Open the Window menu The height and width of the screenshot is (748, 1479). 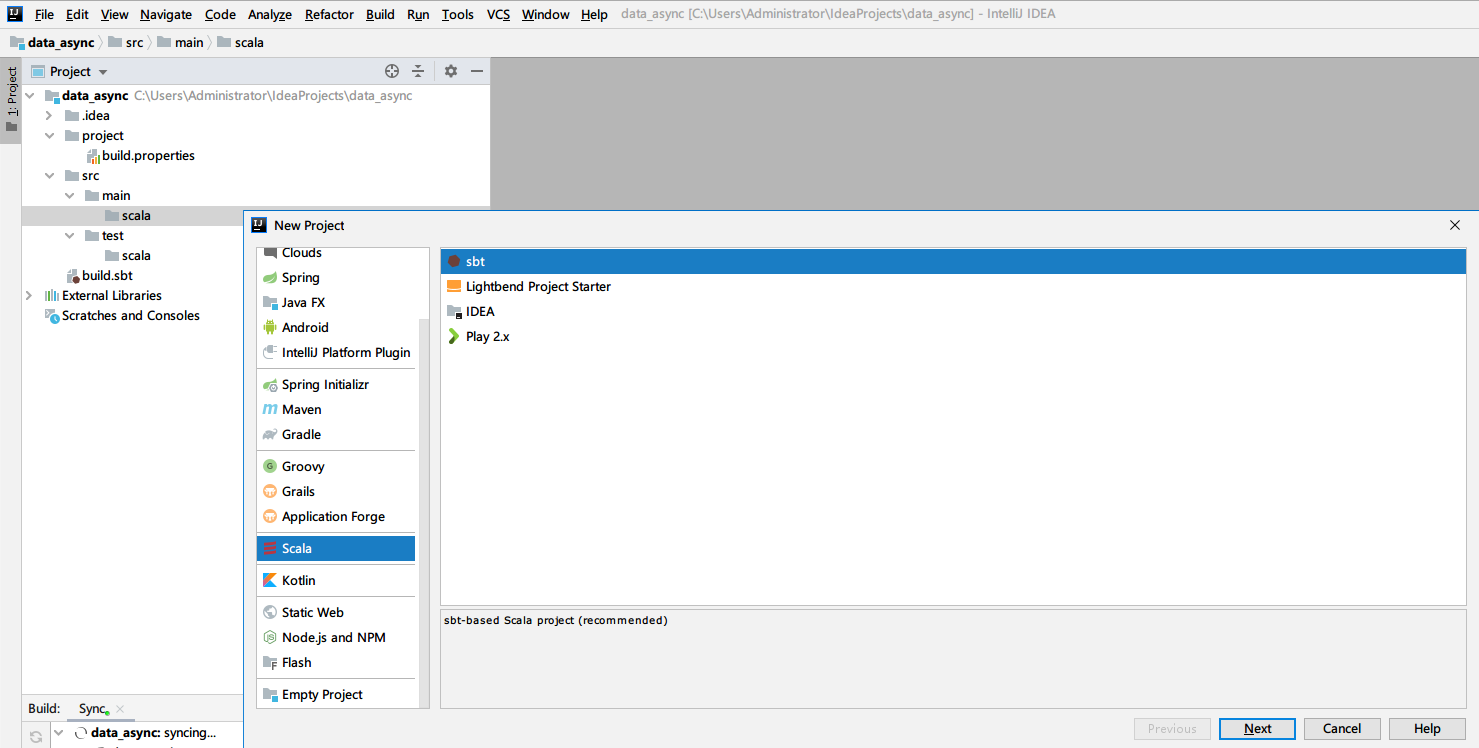pos(546,15)
